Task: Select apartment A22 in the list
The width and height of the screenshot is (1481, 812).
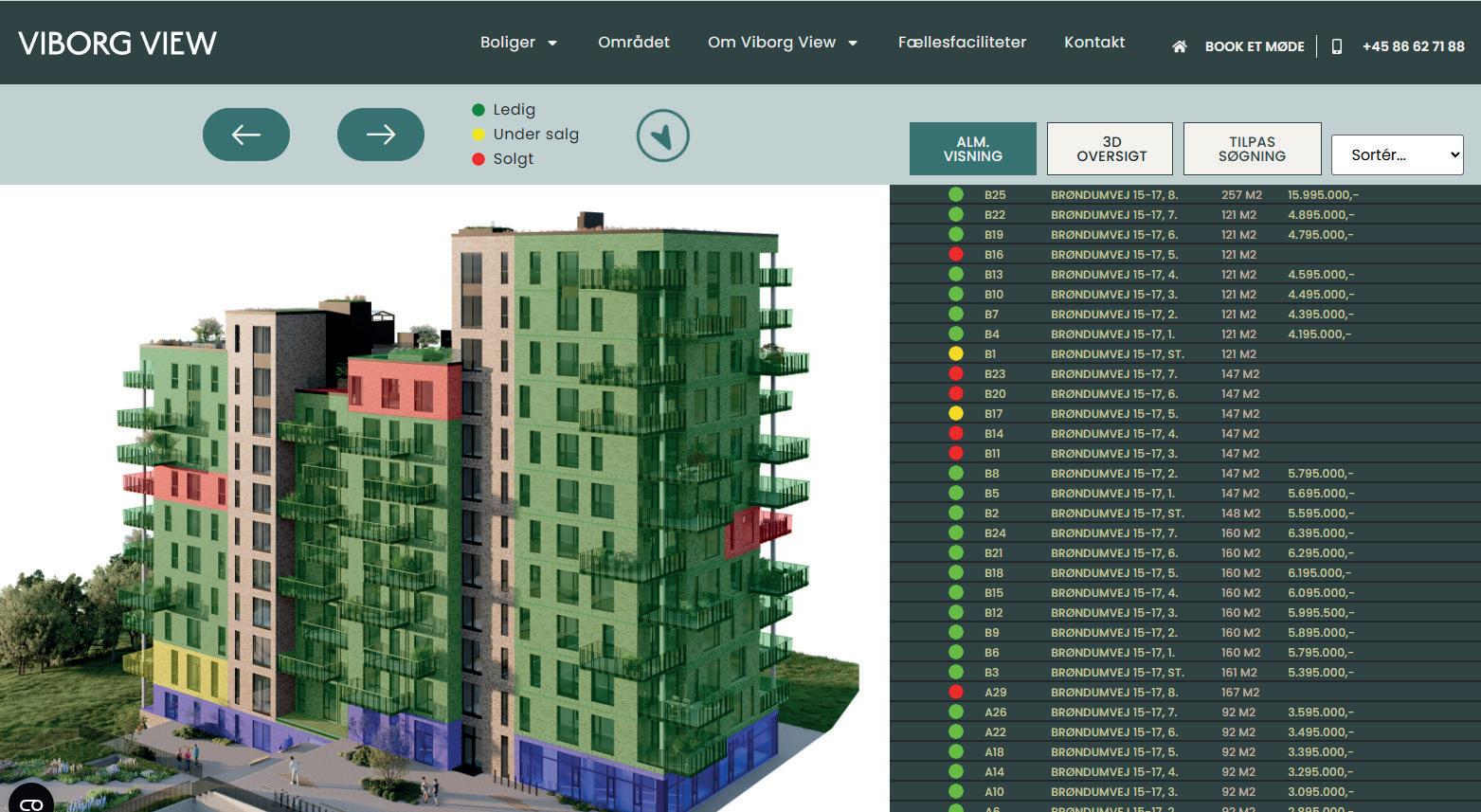Action: click(1185, 731)
